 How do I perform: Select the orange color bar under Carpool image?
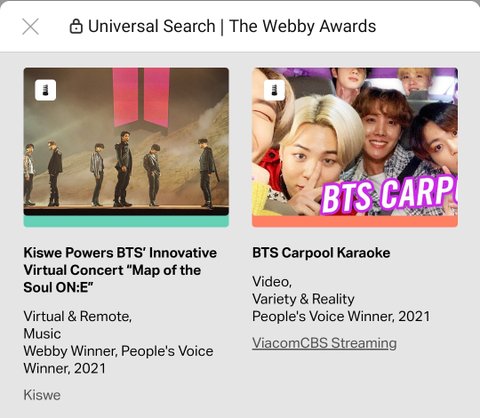[x=355, y=222]
